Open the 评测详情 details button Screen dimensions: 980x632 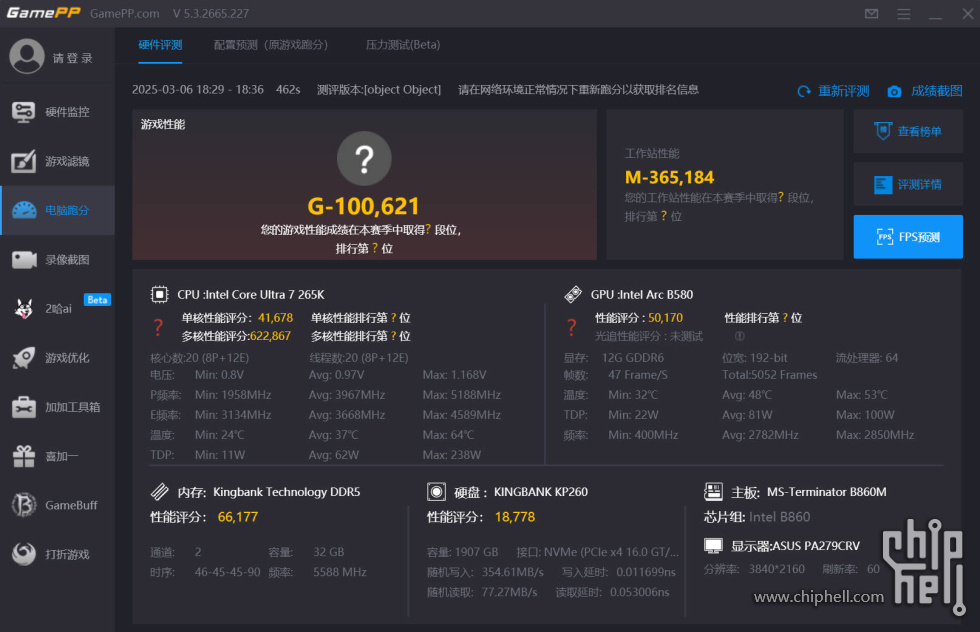tap(908, 184)
